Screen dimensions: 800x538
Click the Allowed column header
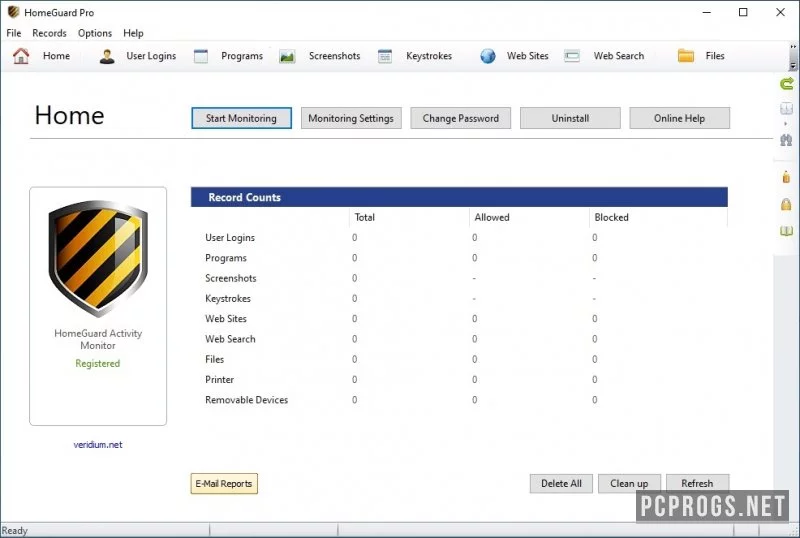point(492,217)
